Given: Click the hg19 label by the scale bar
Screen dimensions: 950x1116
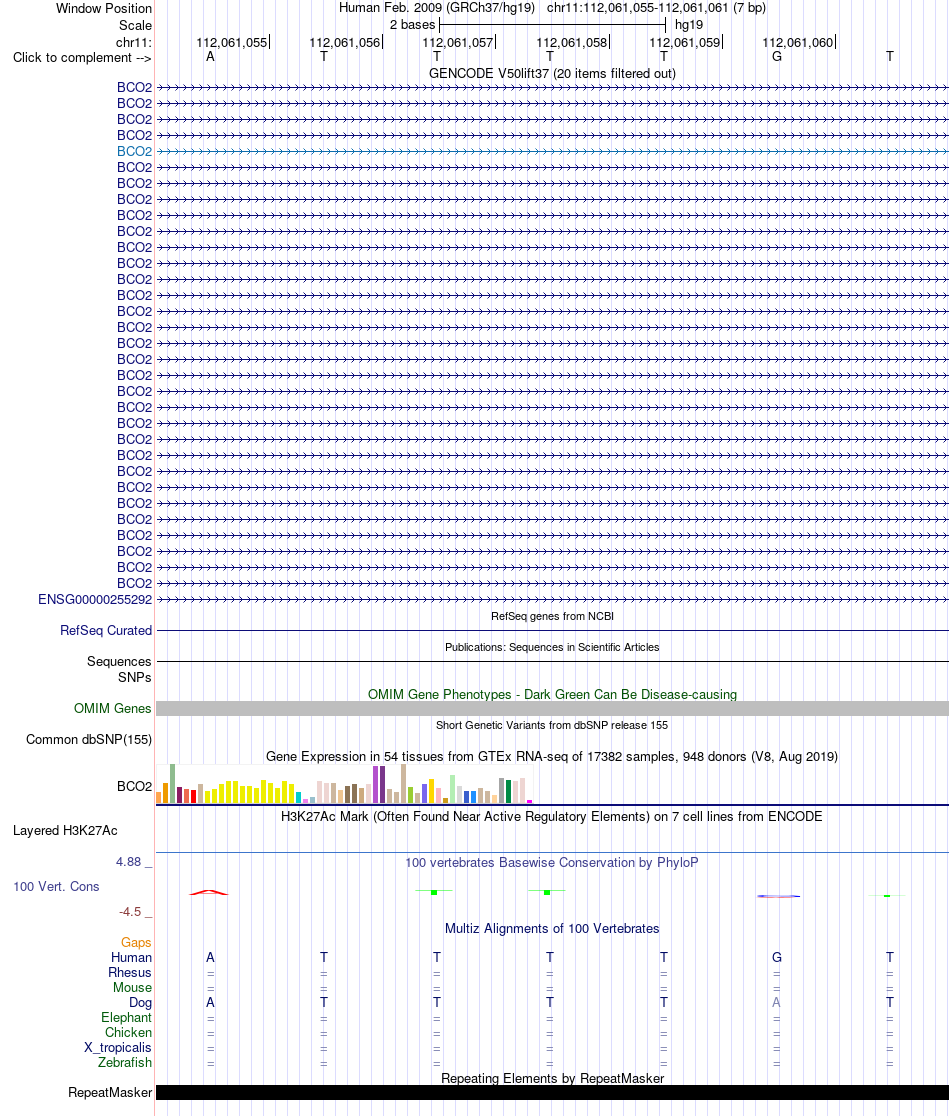Looking at the screenshot, I should coord(689,25).
